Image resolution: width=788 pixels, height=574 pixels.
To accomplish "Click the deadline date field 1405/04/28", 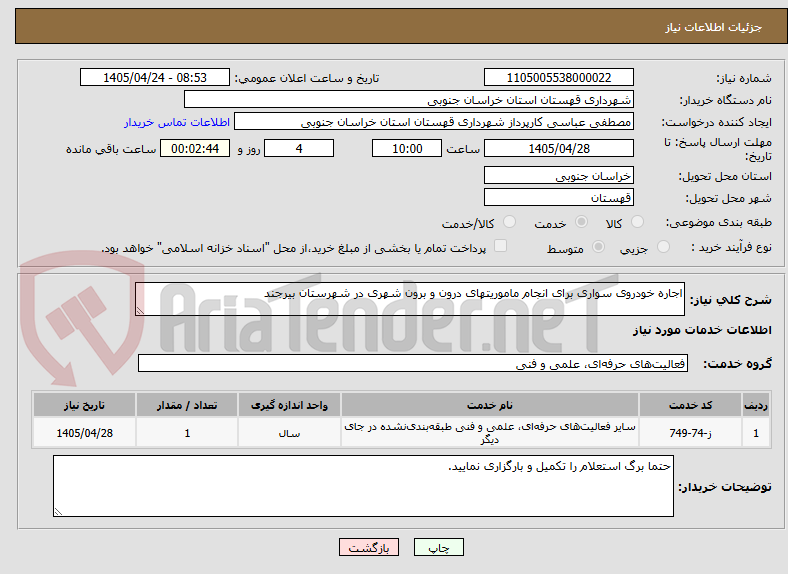I will (x=559, y=148).
